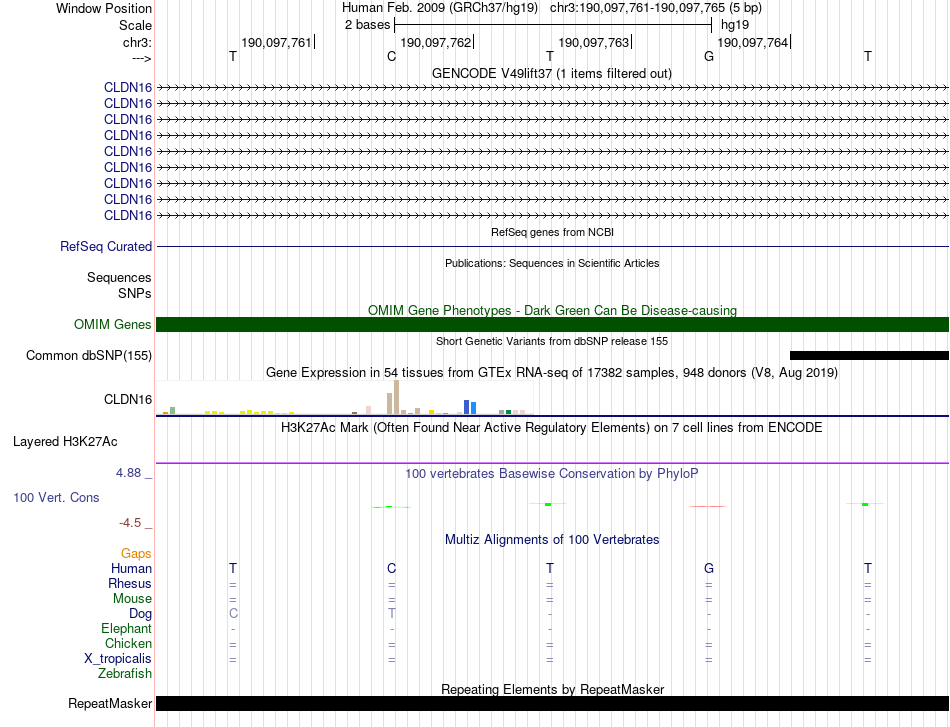Open the OMIM Gene Phenotypes track title
This screenshot has width=950, height=727.
pos(552,310)
